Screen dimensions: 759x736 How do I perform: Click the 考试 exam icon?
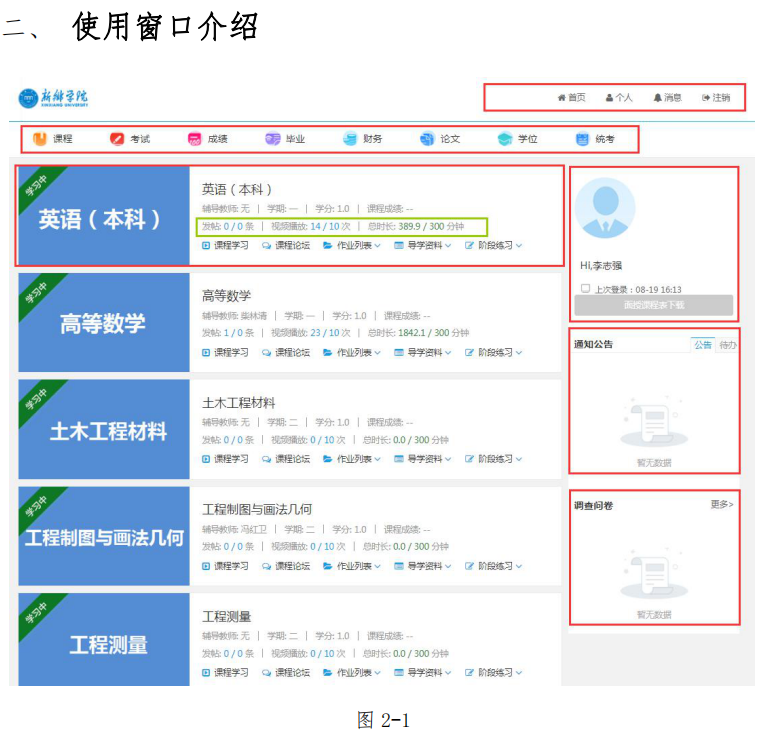pos(117,139)
